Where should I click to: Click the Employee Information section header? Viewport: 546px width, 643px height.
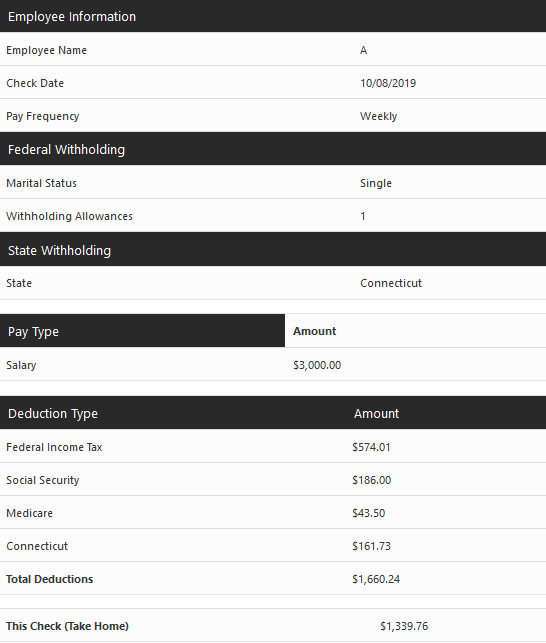tap(273, 16)
